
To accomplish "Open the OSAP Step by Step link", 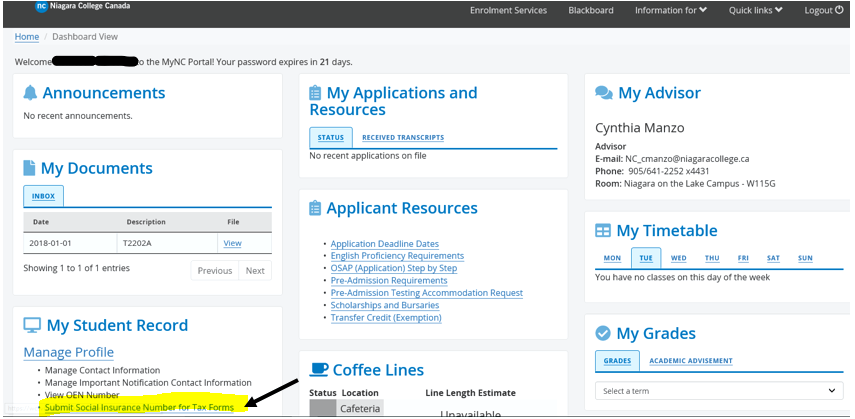I will pyautogui.click(x=393, y=268).
